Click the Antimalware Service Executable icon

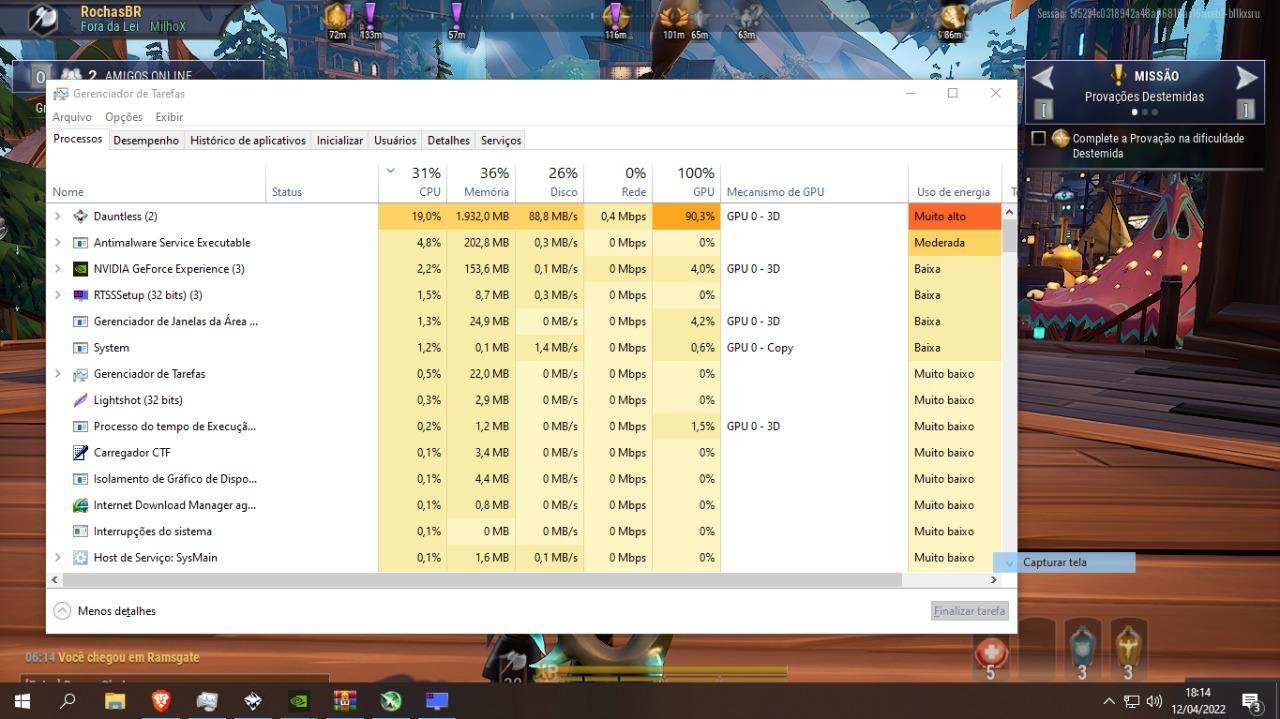tap(80, 242)
